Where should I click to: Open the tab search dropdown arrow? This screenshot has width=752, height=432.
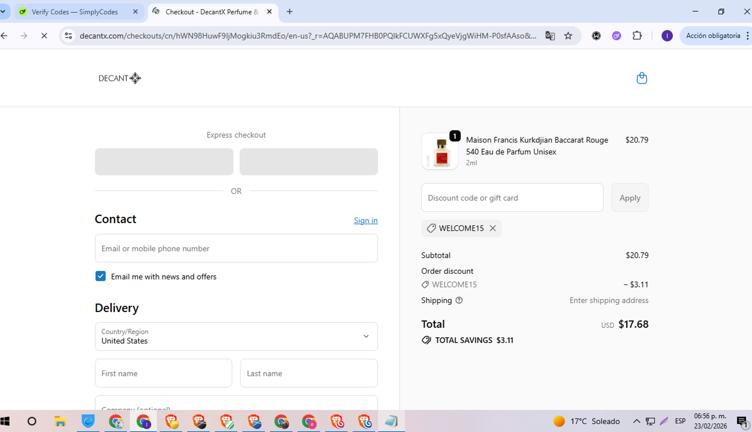pos(3,12)
